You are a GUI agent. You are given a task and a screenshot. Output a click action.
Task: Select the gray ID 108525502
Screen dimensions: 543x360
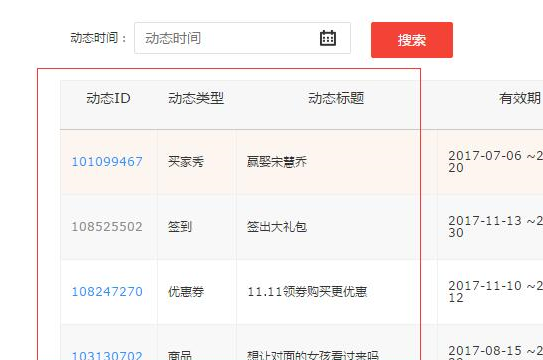click(107, 227)
